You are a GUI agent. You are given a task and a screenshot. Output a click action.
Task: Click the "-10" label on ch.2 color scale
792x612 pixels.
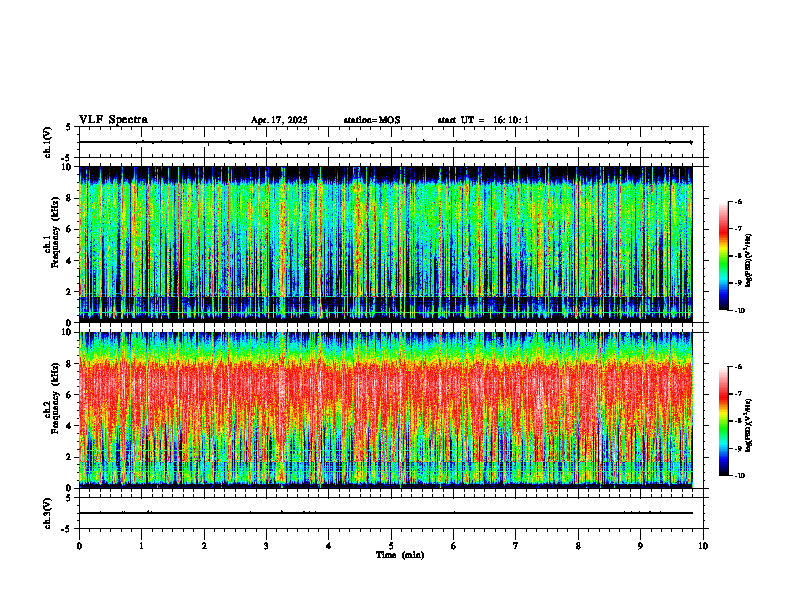tap(739, 476)
